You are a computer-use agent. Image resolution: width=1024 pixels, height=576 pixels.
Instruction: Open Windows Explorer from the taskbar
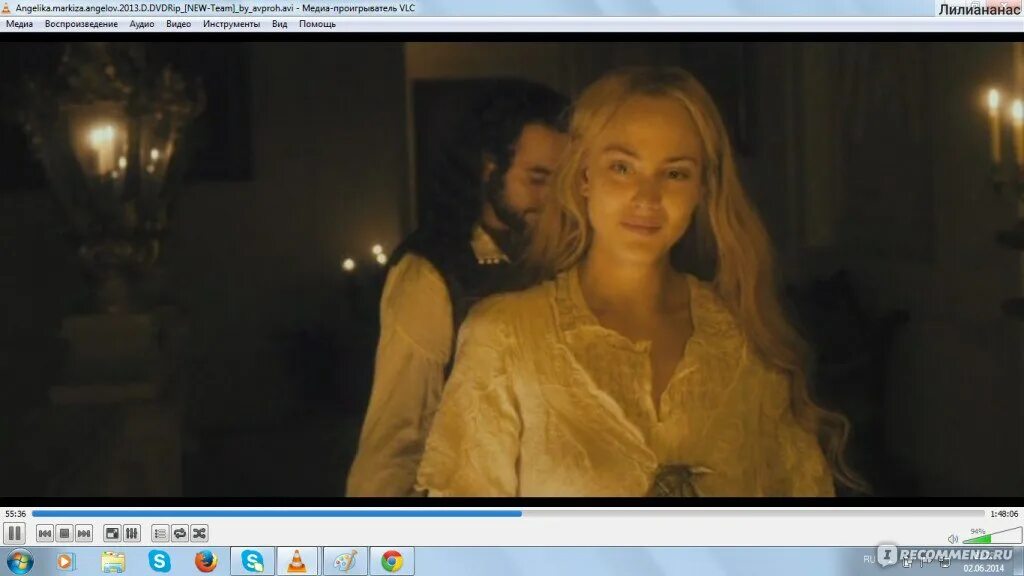112,562
